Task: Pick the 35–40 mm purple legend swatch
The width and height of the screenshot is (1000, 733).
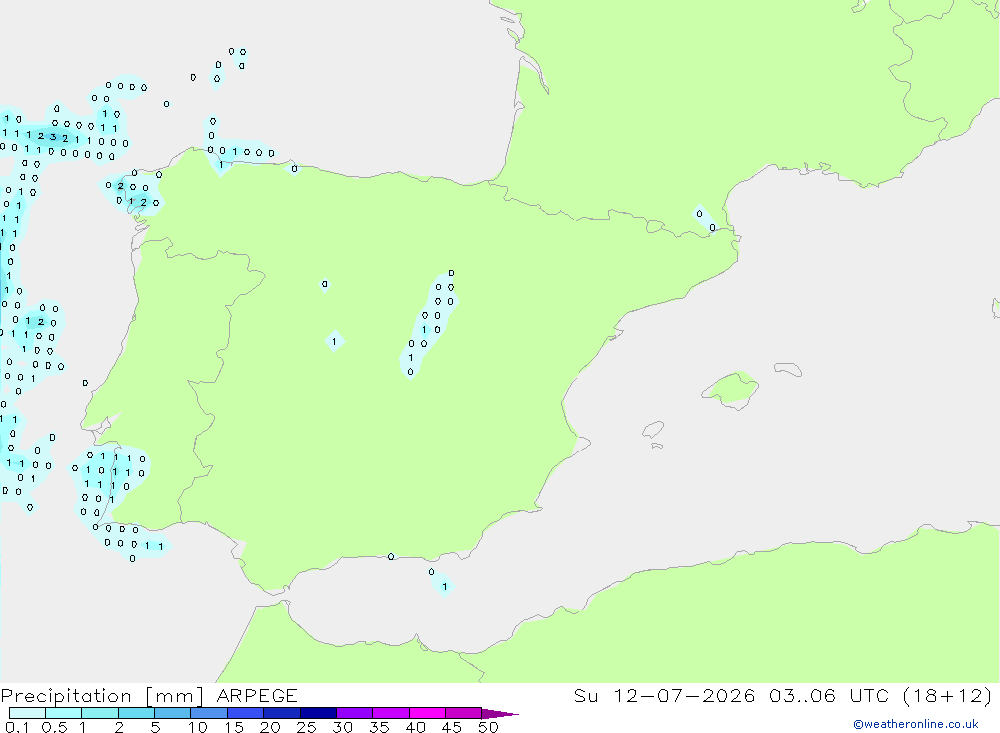Action: click(390, 713)
